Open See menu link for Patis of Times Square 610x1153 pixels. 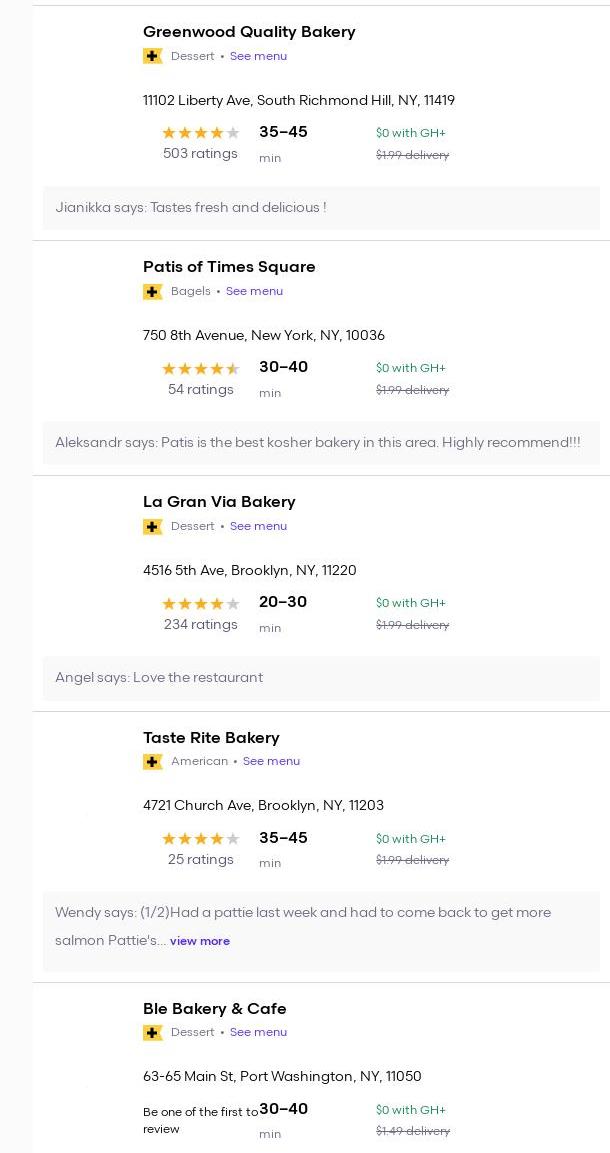(x=254, y=292)
